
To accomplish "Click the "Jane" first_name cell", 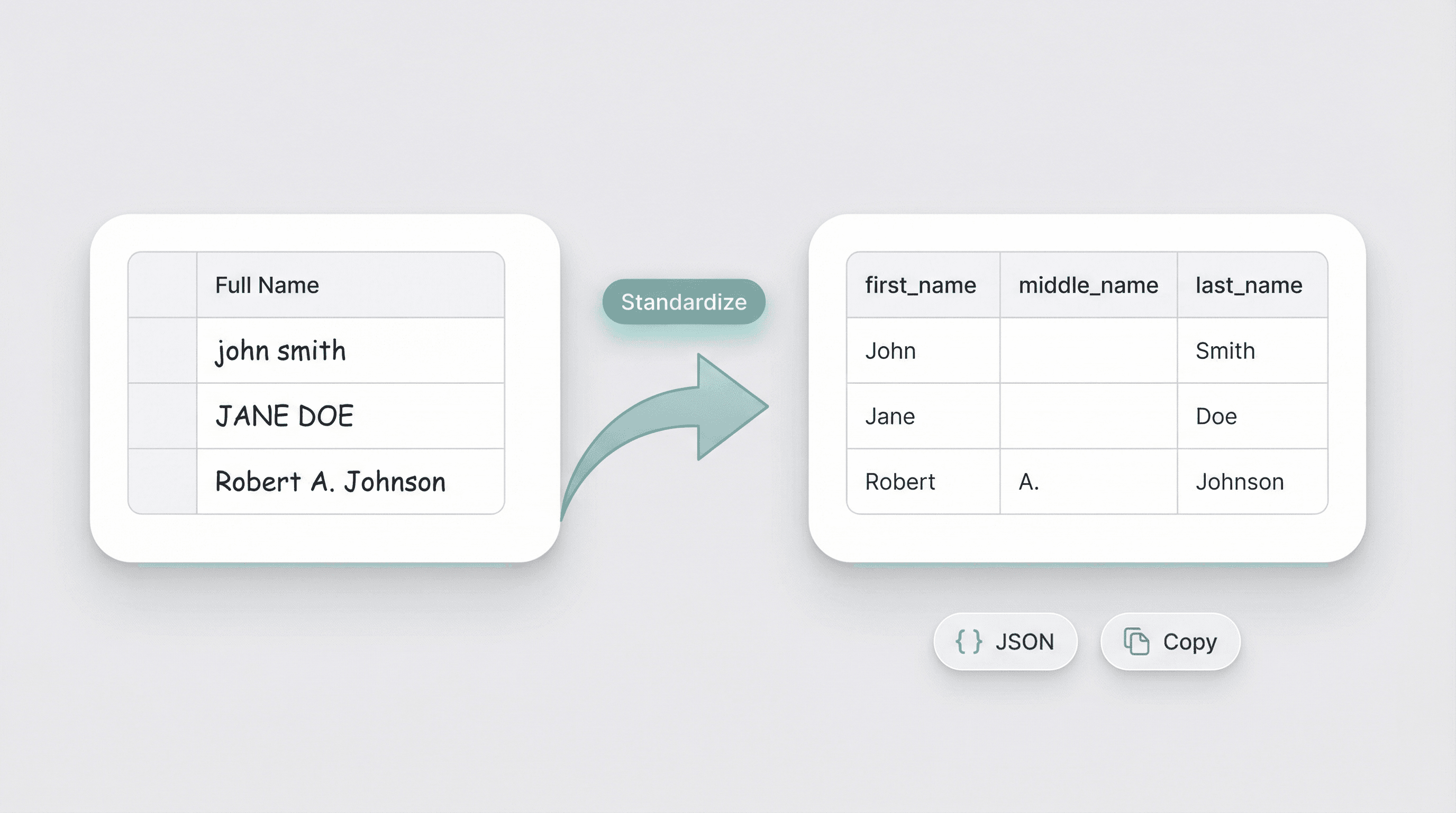I will pos(890,415).
